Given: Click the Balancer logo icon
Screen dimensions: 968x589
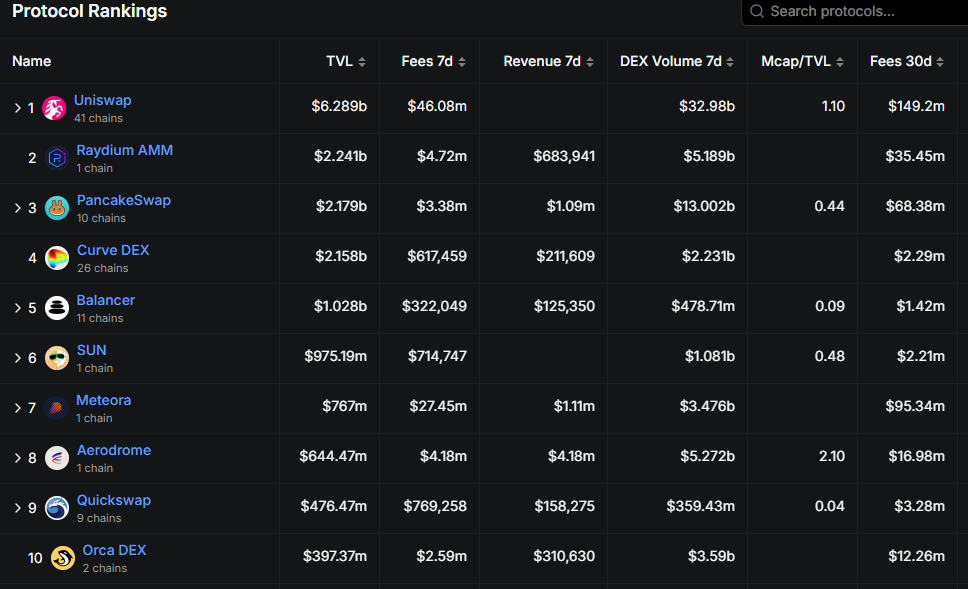Looking at the screenshot, I should pyautogui.click(x=57, y=308).
